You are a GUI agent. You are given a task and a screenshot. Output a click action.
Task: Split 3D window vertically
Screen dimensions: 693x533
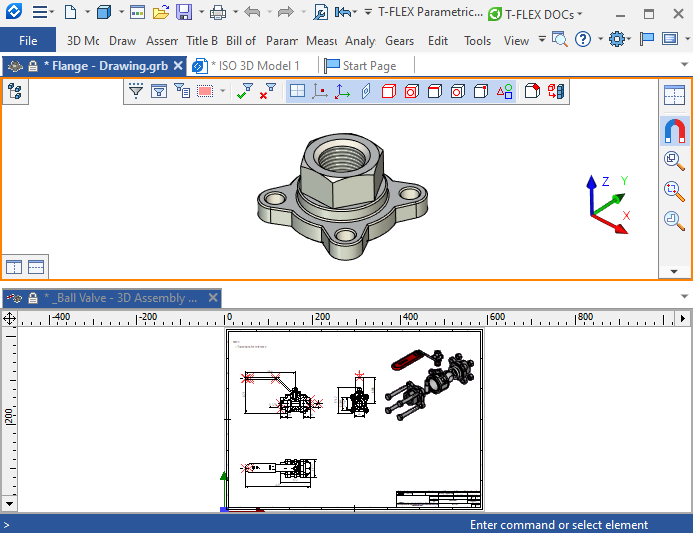14,267
